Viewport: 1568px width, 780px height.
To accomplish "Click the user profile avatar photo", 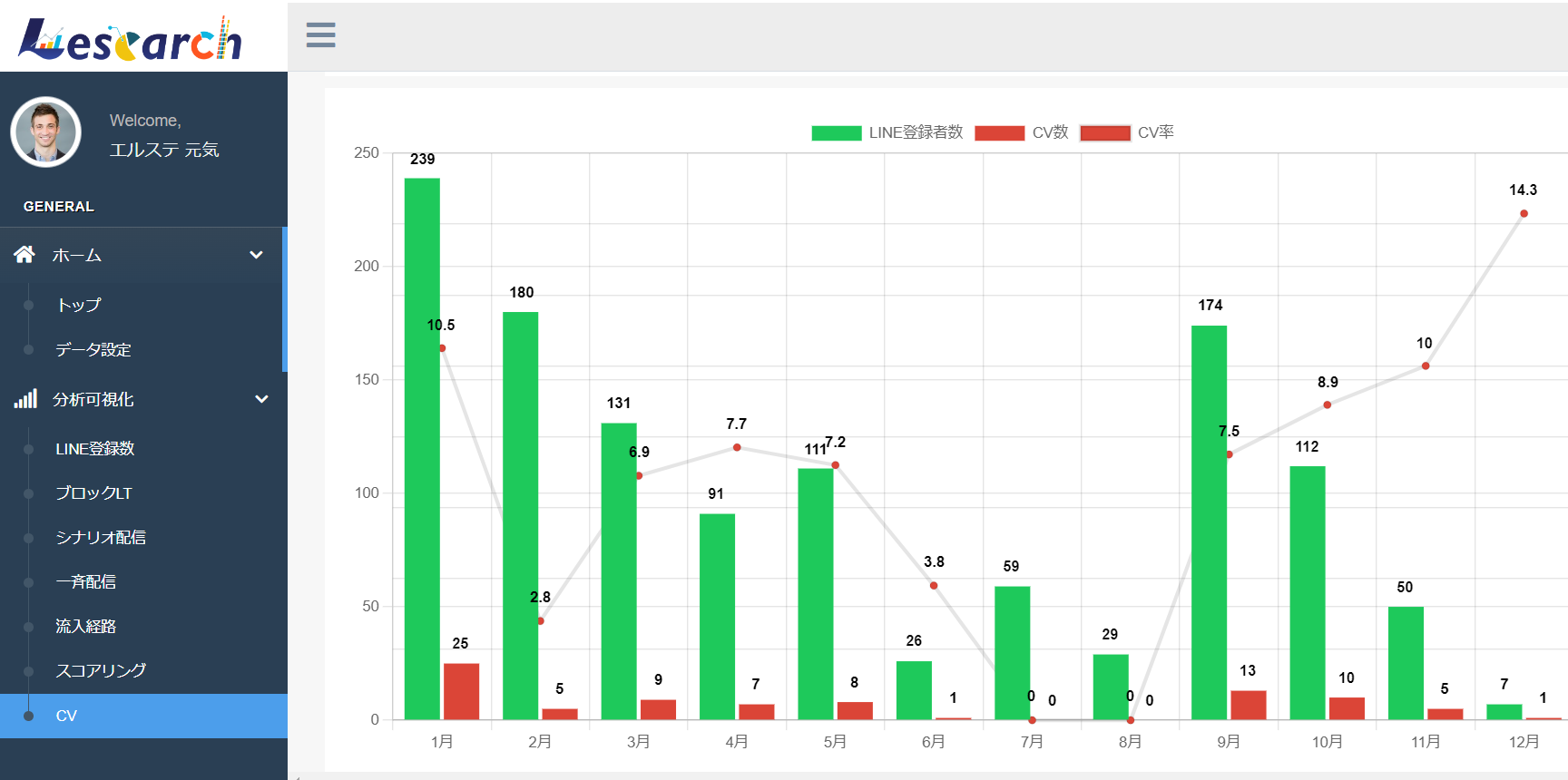I will tap(46, 132).
